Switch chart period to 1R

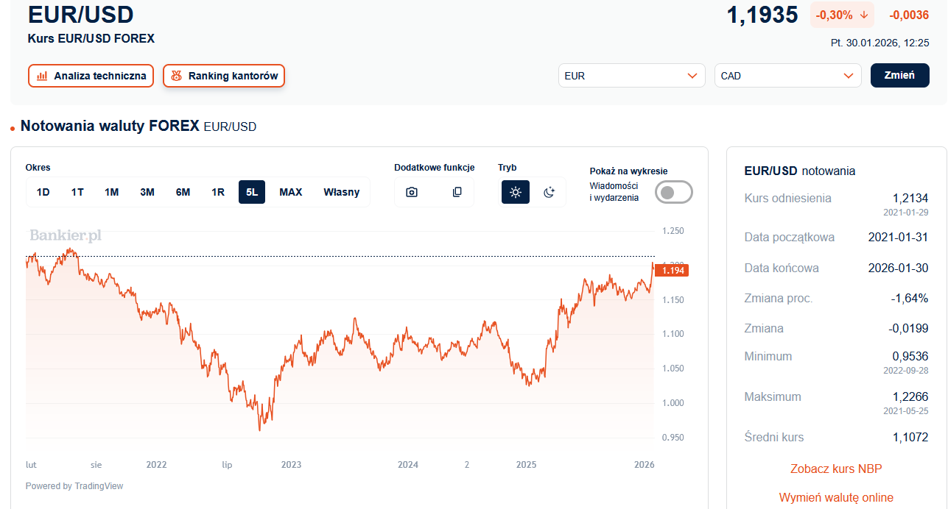pos(218,192)
